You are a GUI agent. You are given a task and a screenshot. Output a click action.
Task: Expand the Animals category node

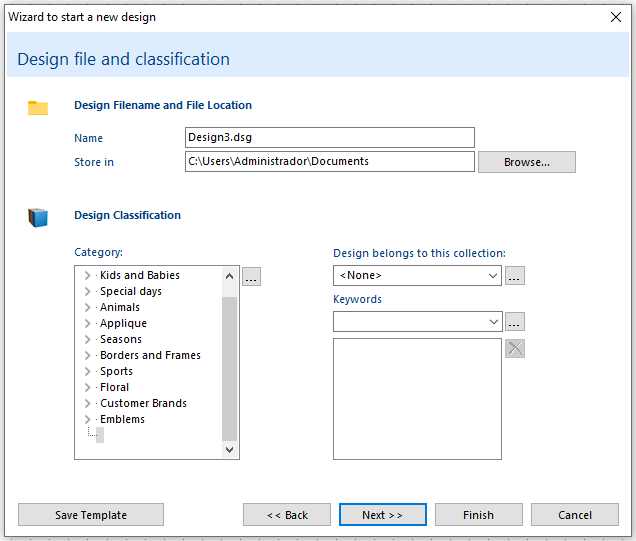[x=88, y=308]
